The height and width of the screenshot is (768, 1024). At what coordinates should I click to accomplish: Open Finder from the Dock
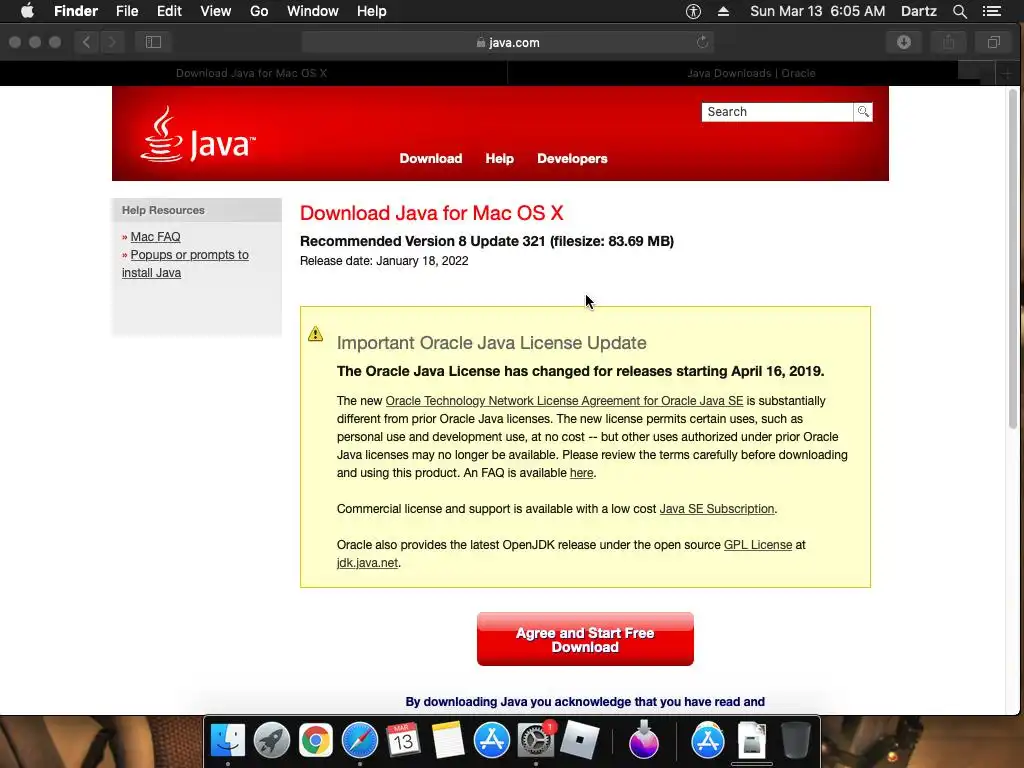pyautogui.click(x=227, y=740)
